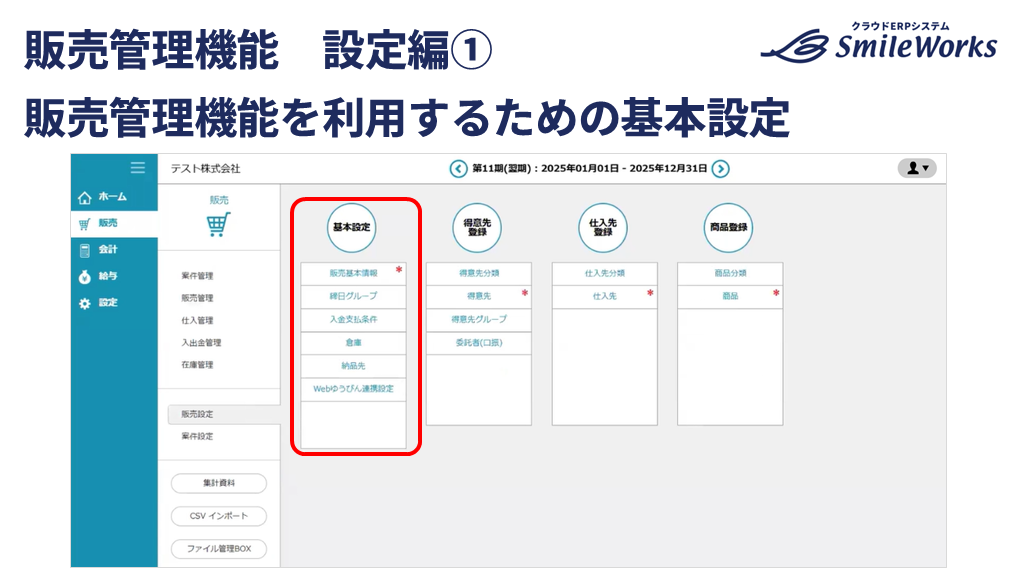Open the ホーム sidebar item
Viewport: 1024px width, 576px height.
tap(114, 197)
